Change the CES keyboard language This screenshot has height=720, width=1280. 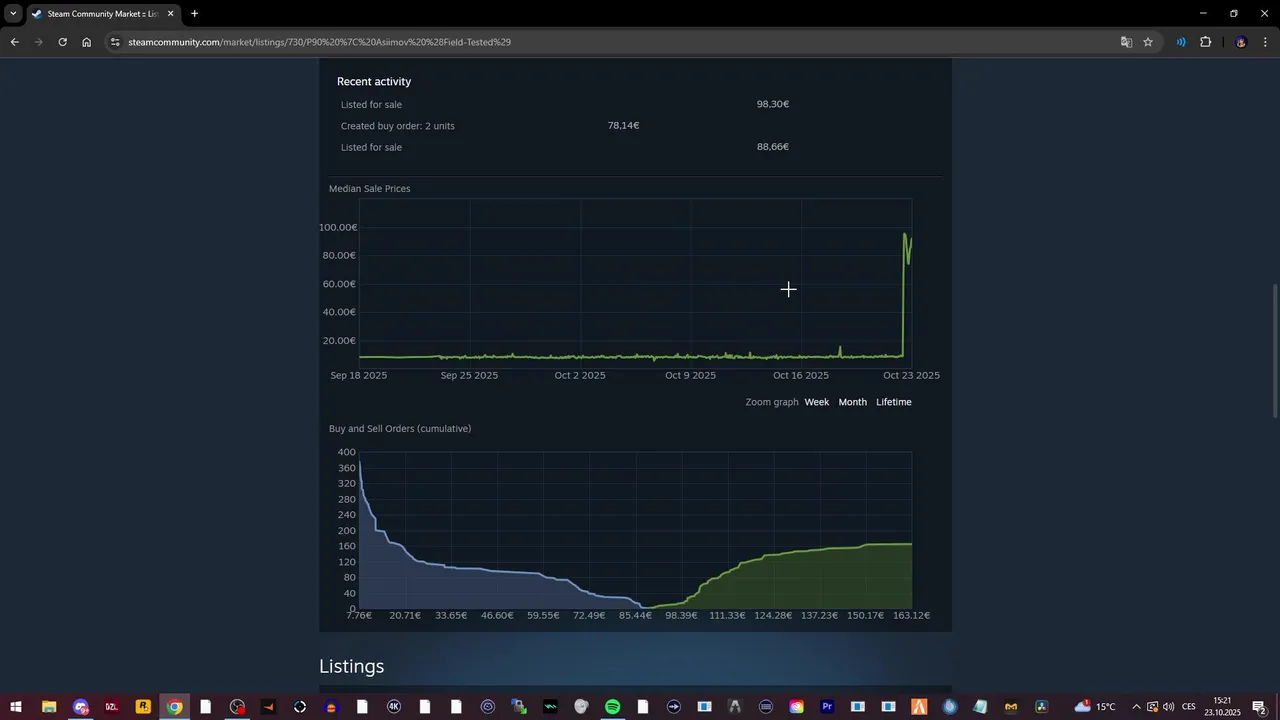[1189, 707]
